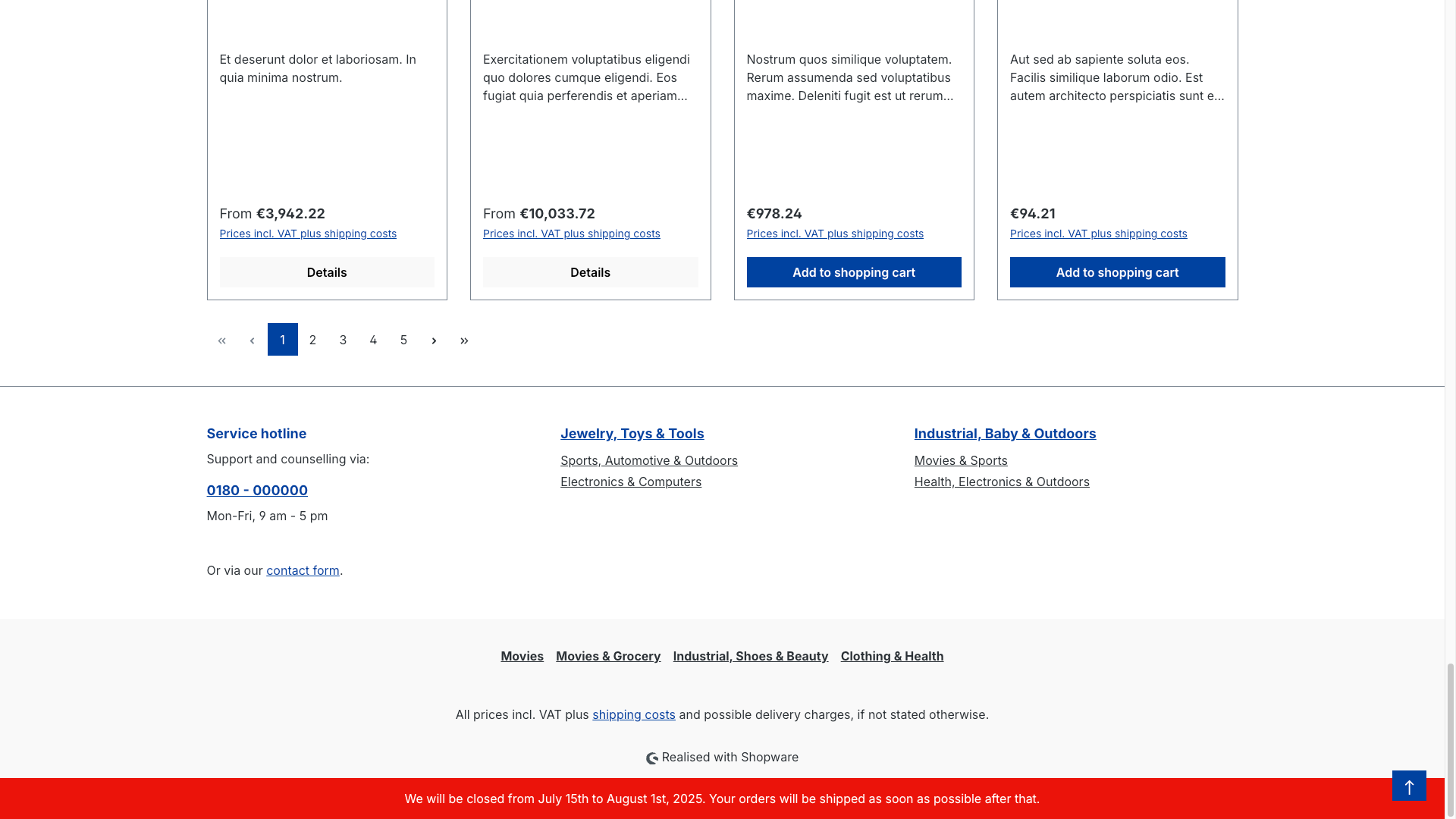1456x819 pixels.
Task: Open Movies & Sports category
Action: coord(961,460)
